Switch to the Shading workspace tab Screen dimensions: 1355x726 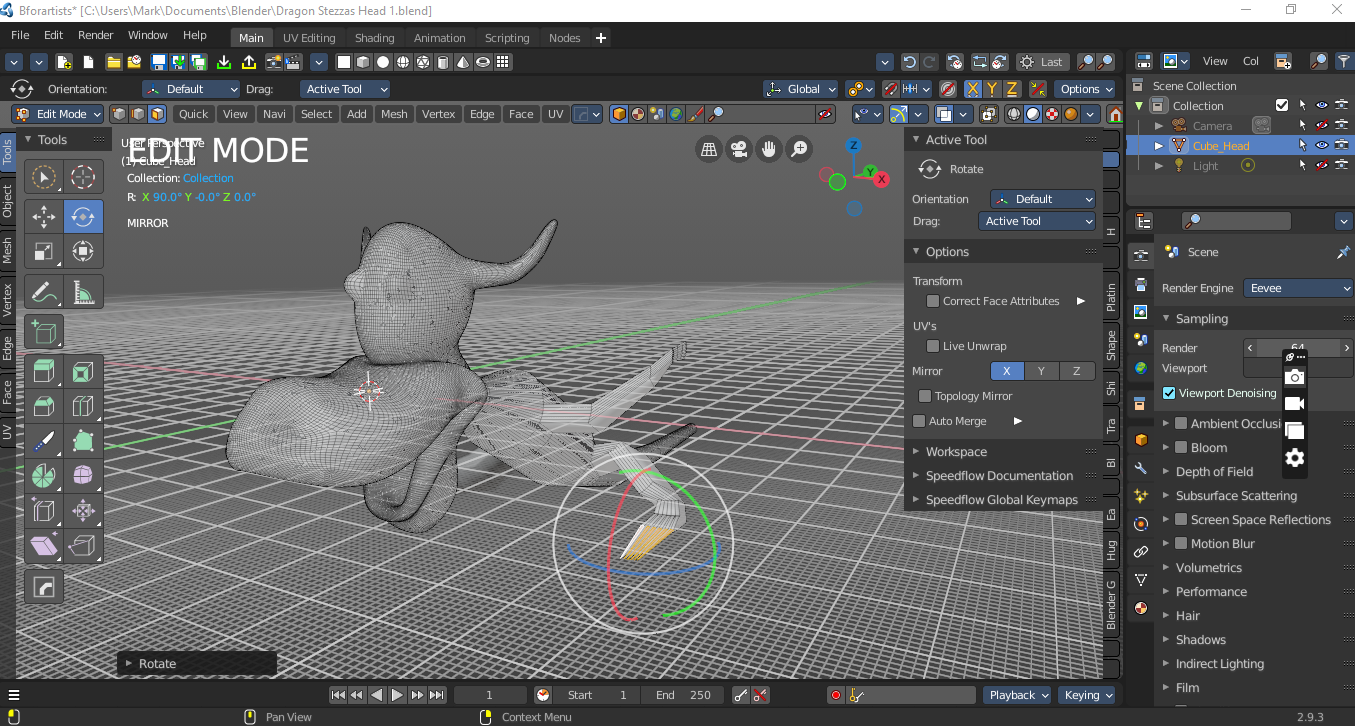pos(375,38)
